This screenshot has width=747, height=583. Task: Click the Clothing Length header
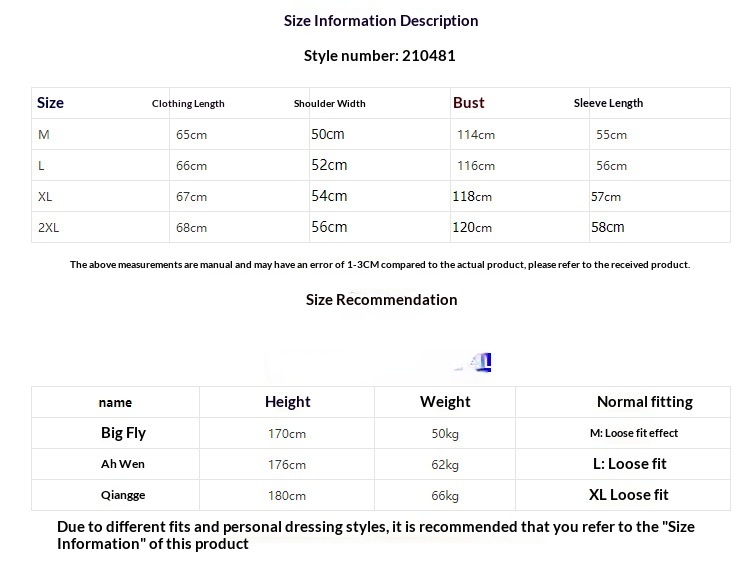[x=188, y=104]
